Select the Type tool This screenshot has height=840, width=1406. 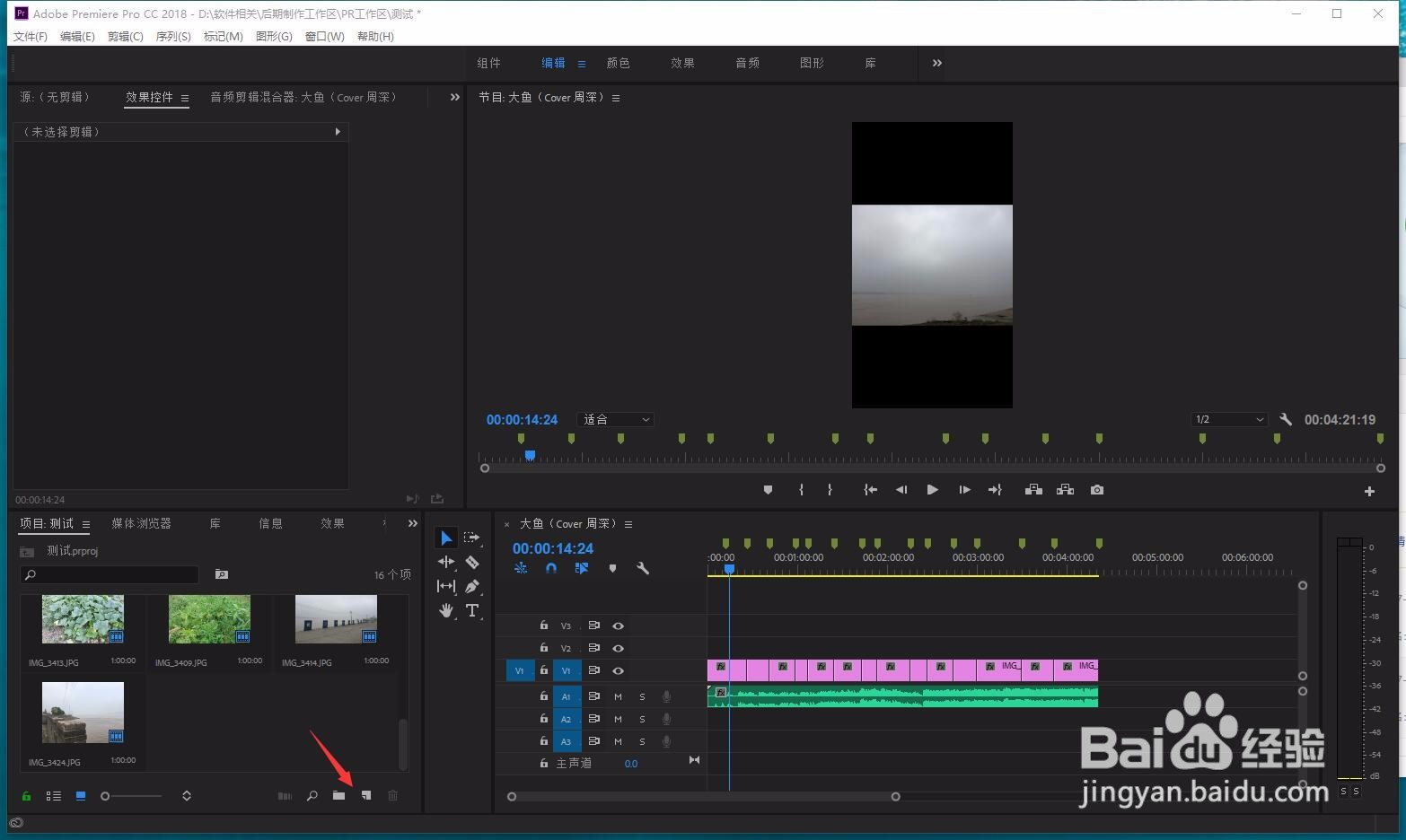(x=472, y=610)
